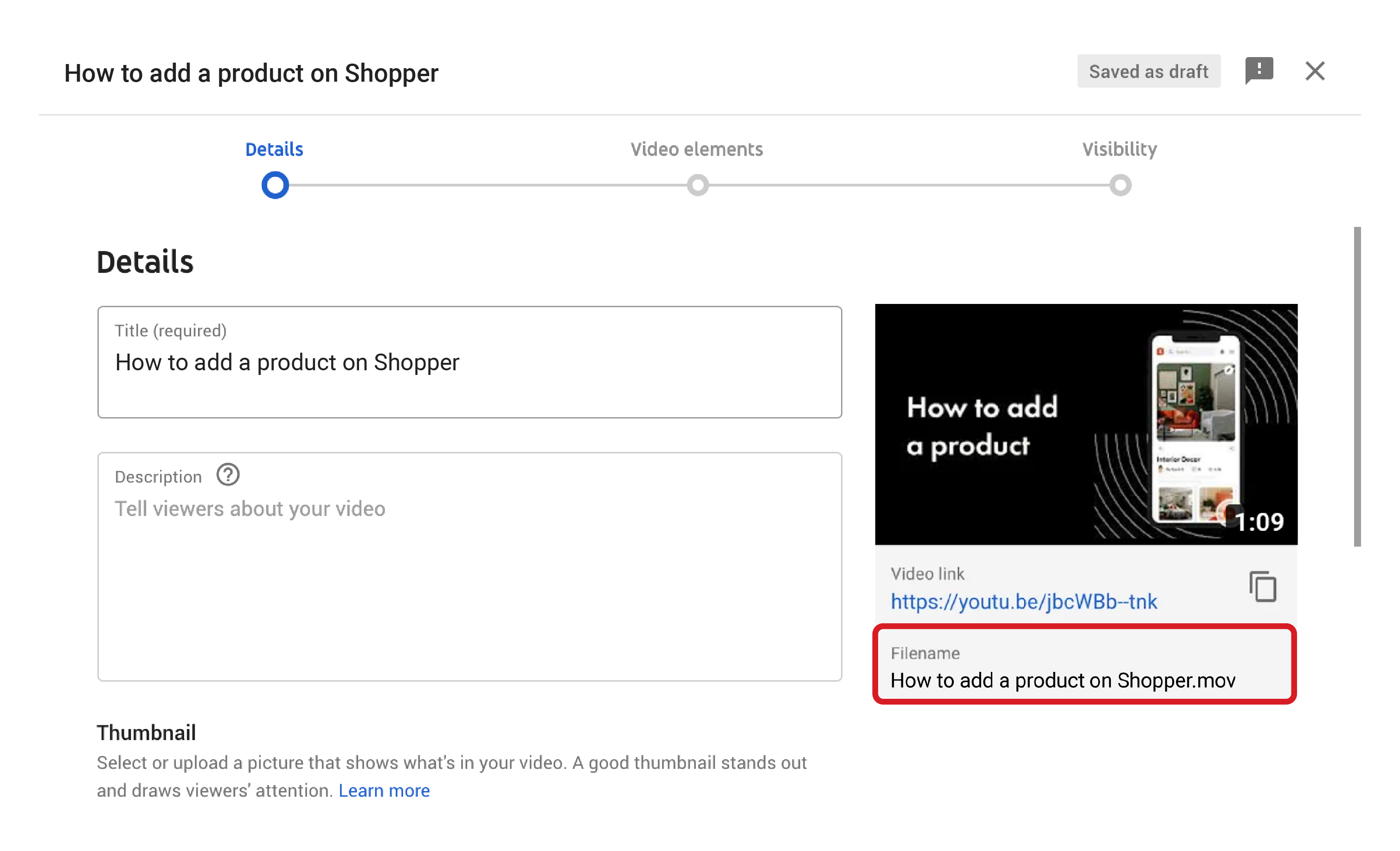Go to the Visibility step
The image size is (1400, 851).
click(x=1119, y=149)
